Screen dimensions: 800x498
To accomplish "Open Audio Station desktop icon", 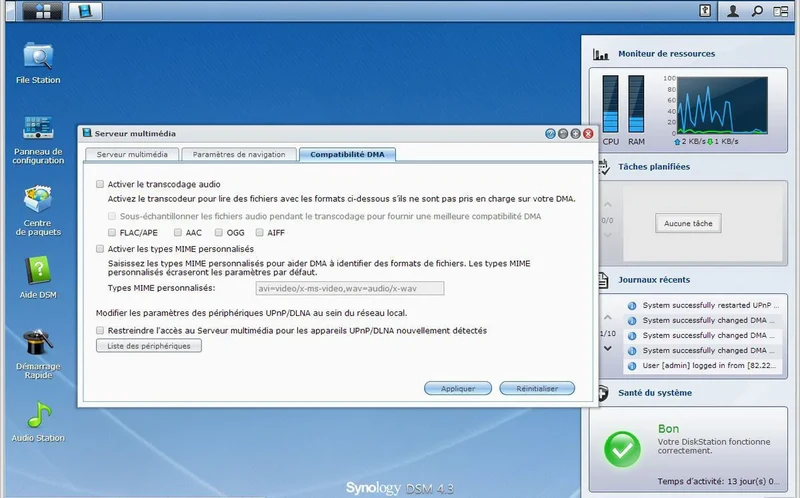I will pos(38,421).
